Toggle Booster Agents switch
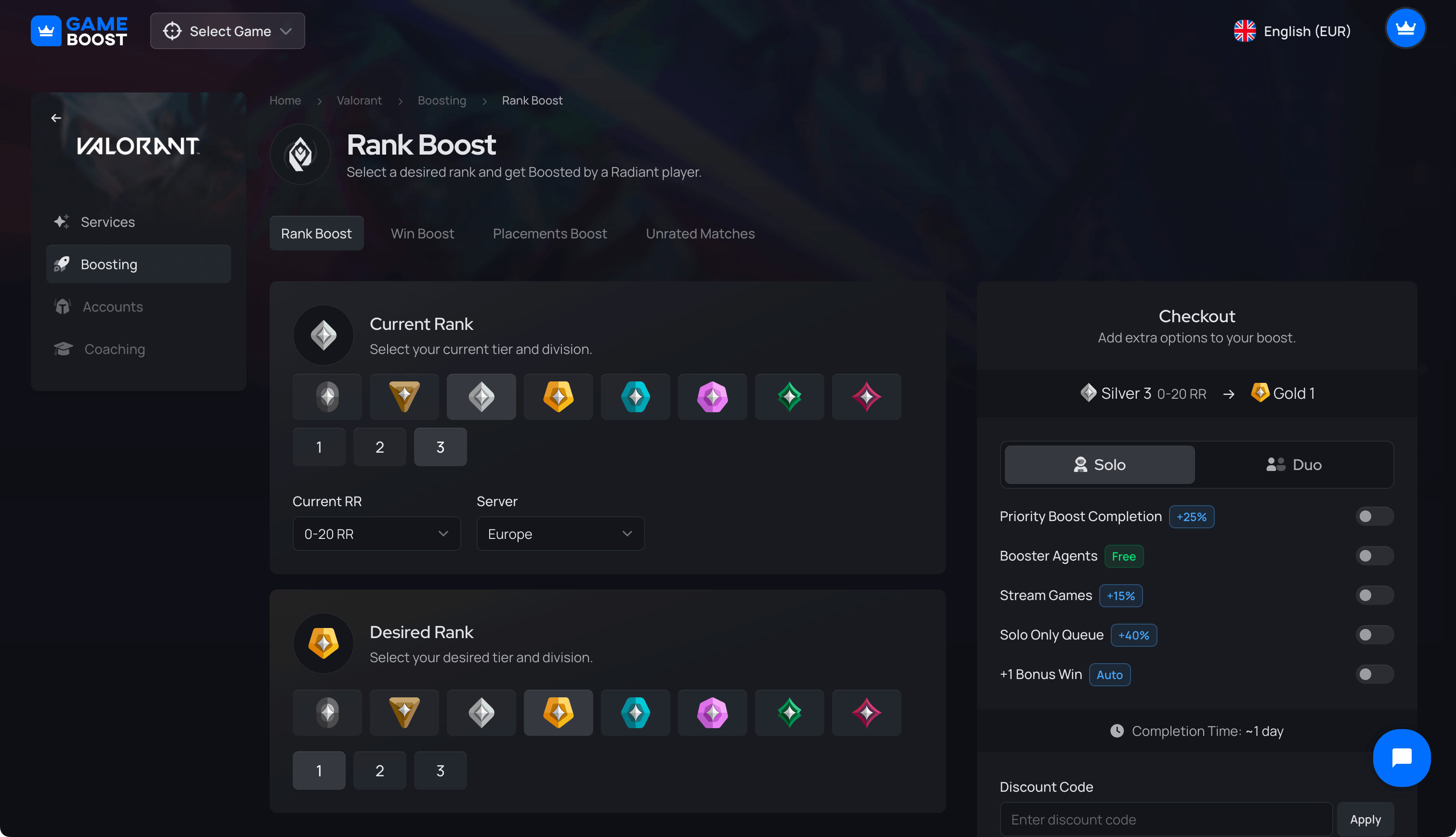1456x837 pixels. pos(1375,556)
